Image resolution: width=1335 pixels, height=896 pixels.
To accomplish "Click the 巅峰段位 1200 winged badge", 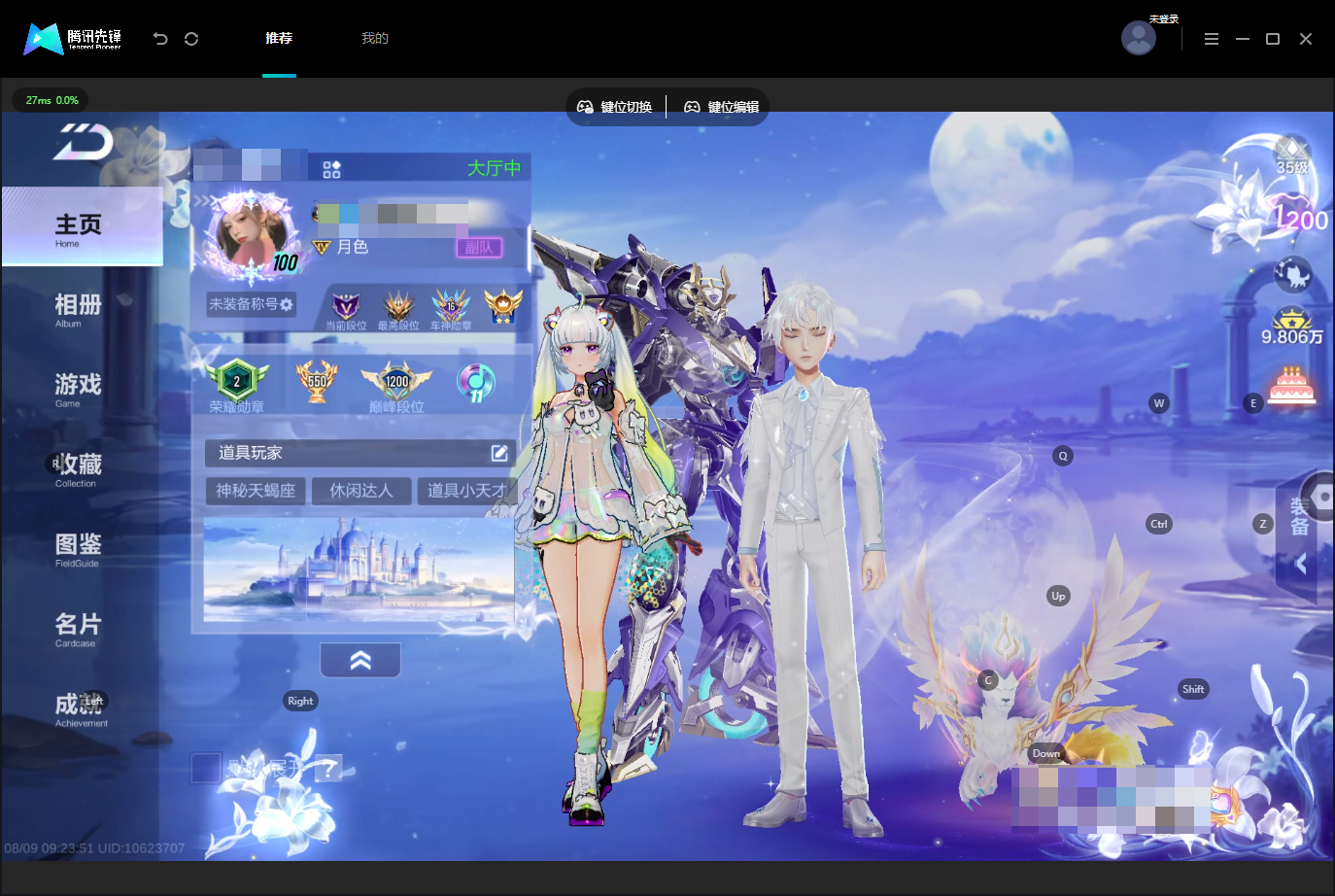I will 396,386.
